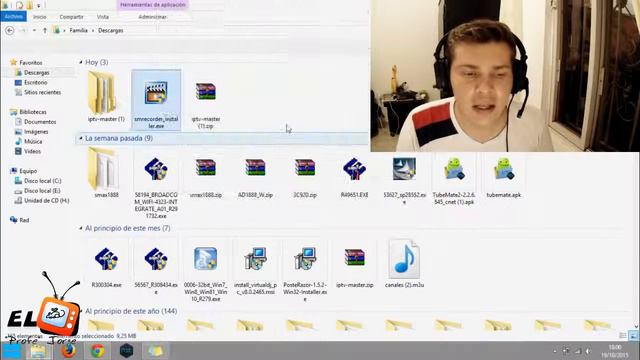
Task: Open the Documentos library
Action: [x=40, y=122]
